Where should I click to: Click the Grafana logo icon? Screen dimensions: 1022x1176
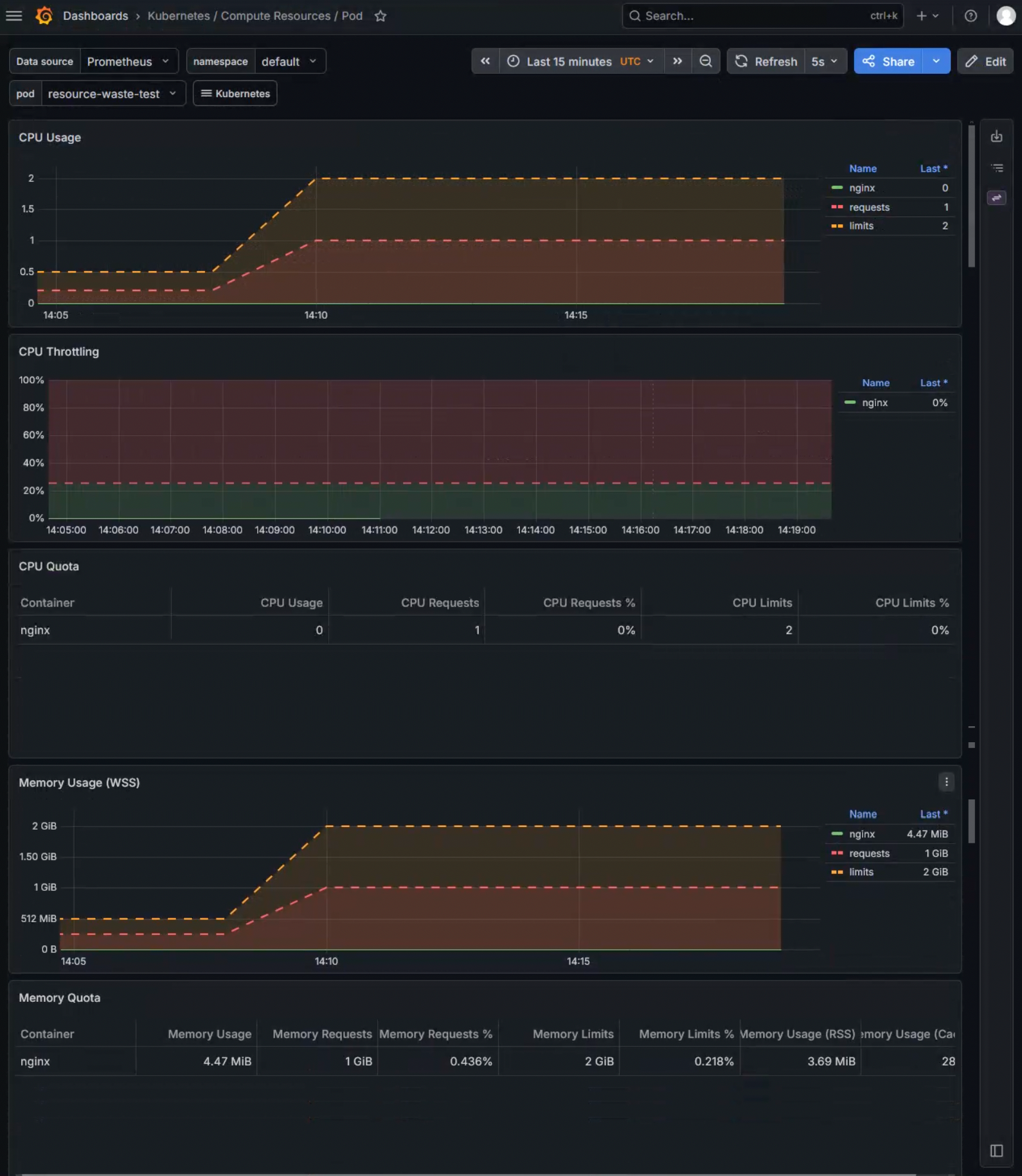(x=44, y=16)
